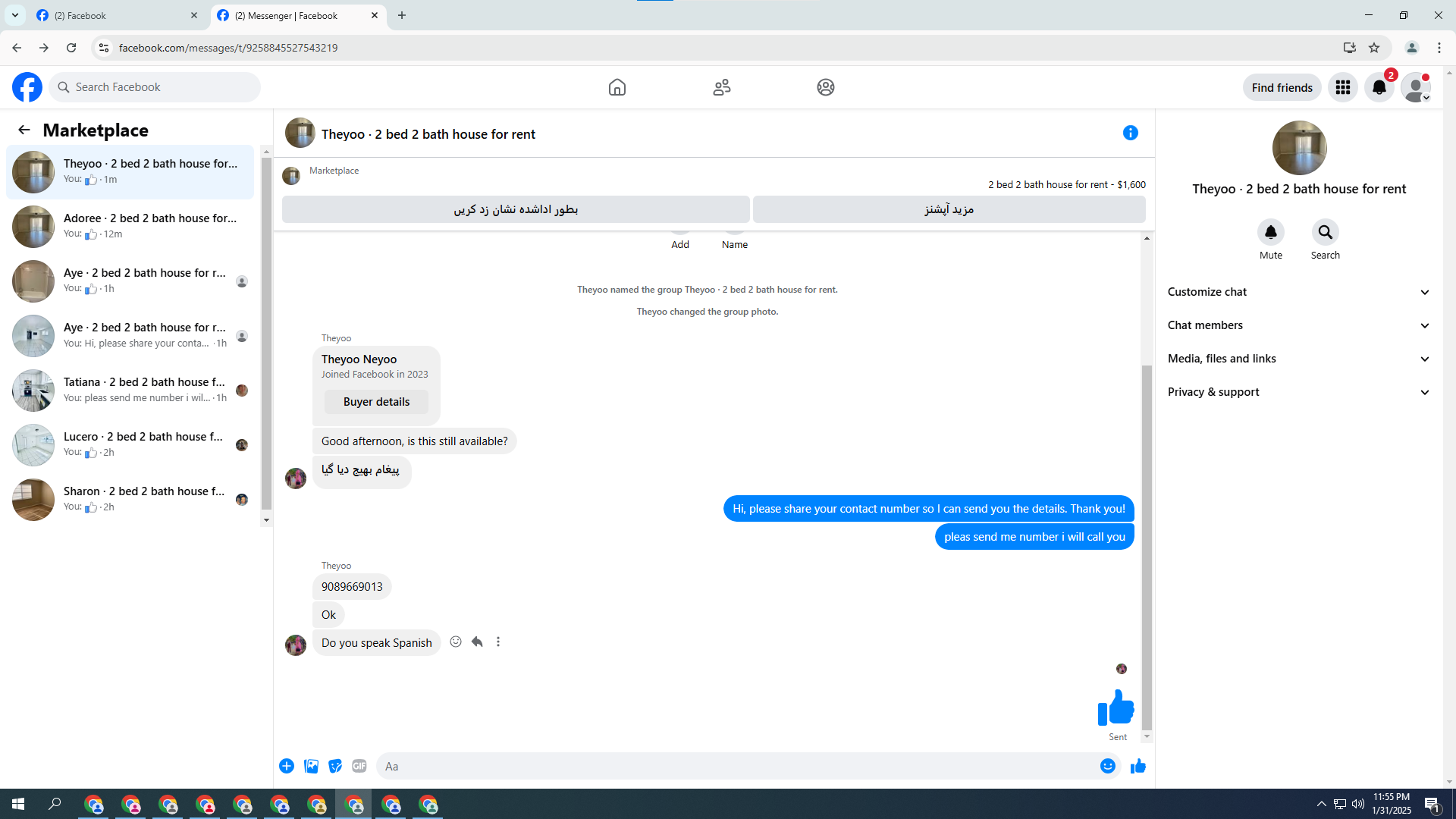This screenshot has width=1456, height=819.
Task: Reload the page
Action: tap(71, 48)
